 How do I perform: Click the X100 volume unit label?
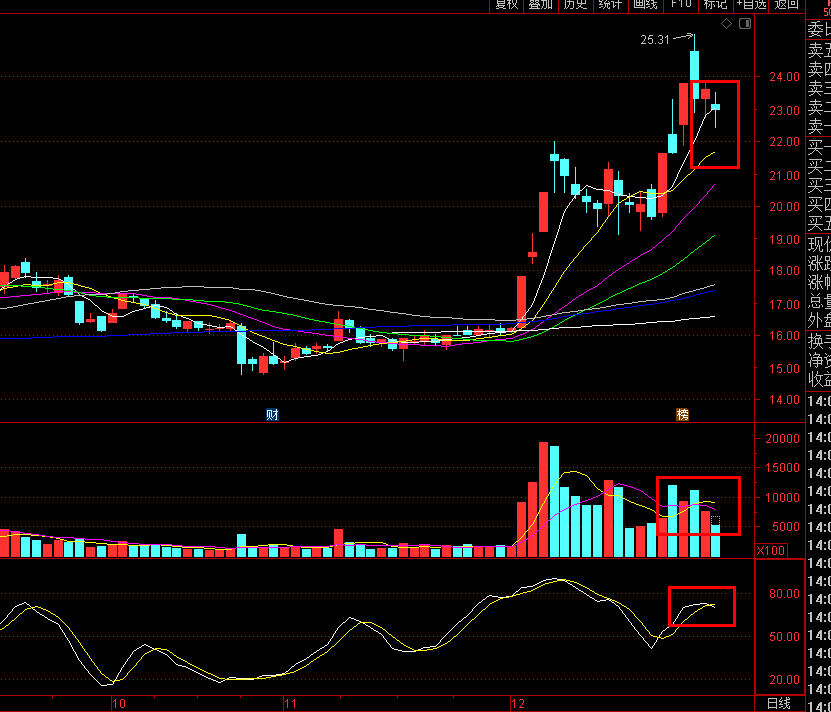click(x=771, y=550)
